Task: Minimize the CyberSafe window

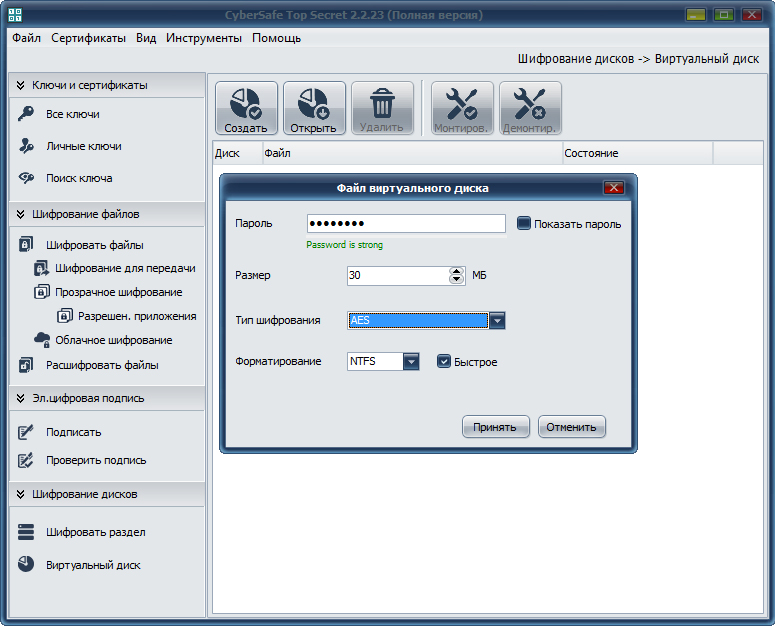Action: pyautogui.click(x=695, y=14)
